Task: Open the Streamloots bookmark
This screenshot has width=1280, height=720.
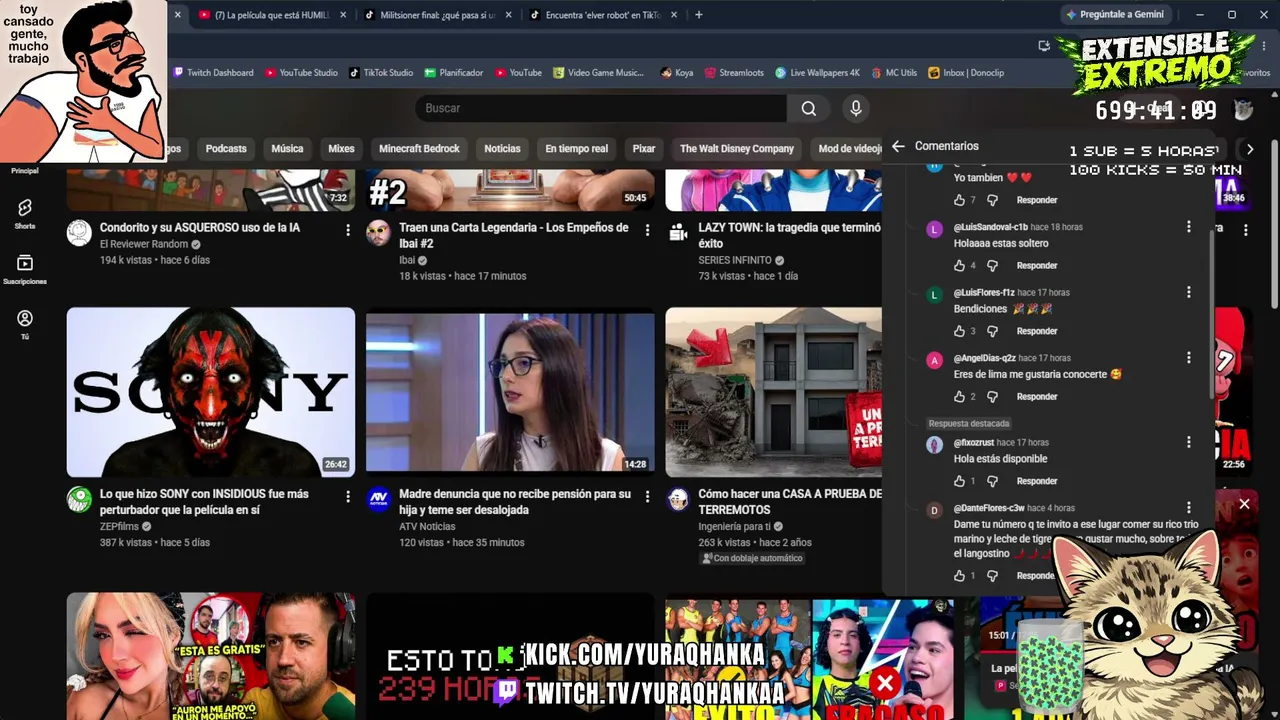Action: click(x=734, y=73)
